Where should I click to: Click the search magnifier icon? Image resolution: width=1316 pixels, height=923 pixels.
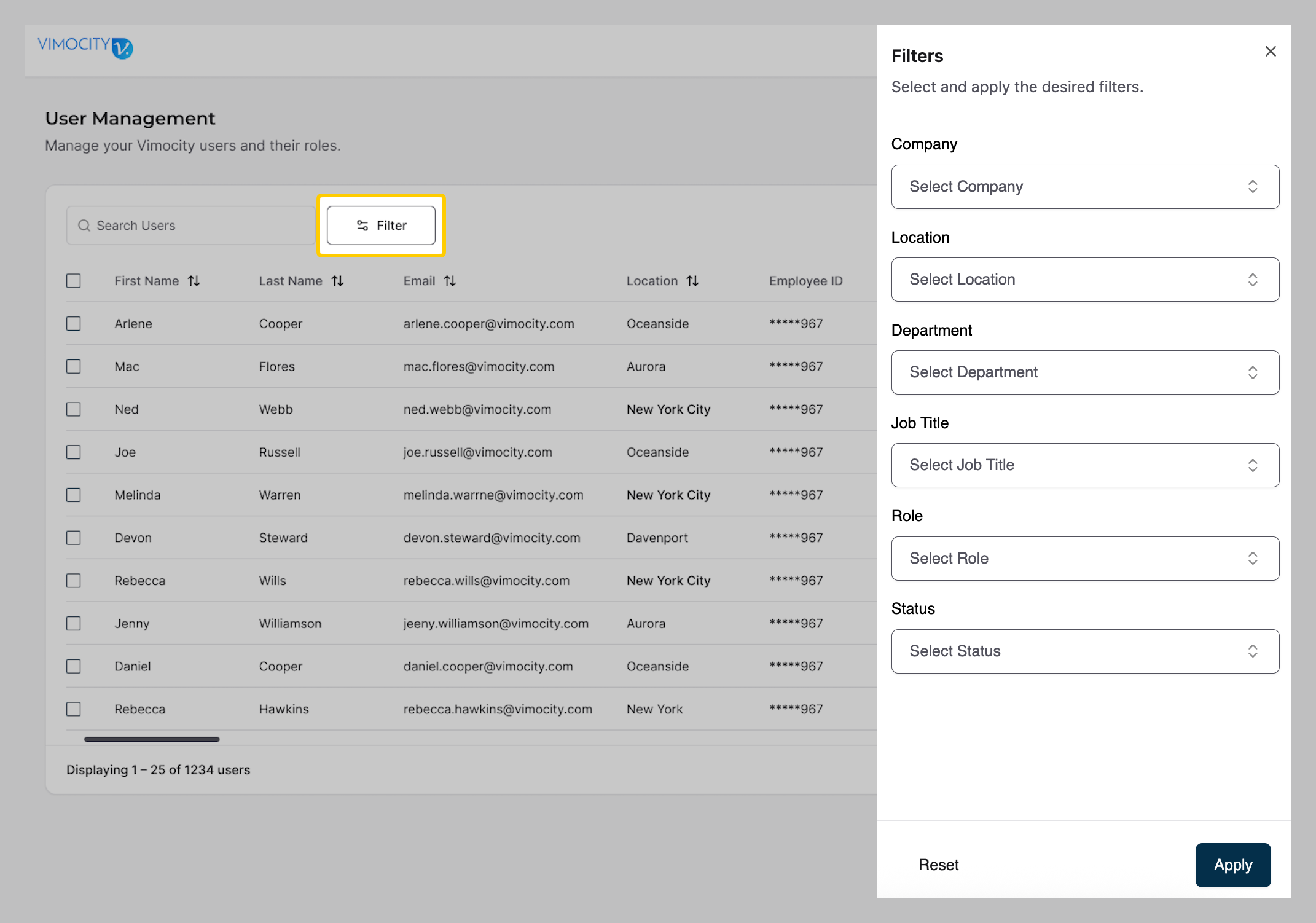84,226
